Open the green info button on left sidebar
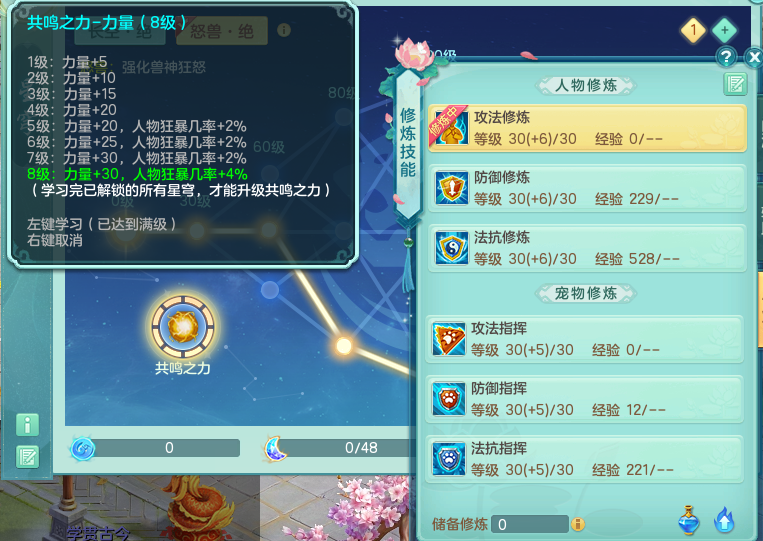 (x=27, y=425)
